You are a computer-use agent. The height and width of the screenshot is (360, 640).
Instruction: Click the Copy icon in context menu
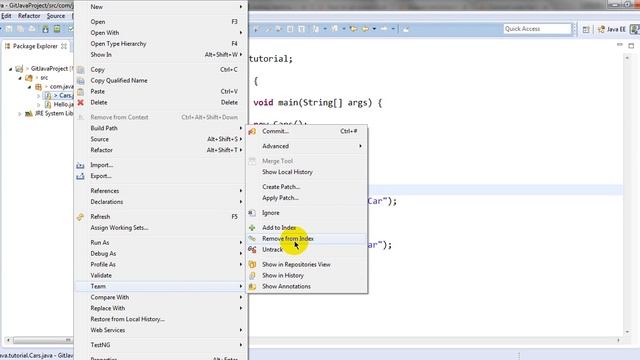(80, 70)
